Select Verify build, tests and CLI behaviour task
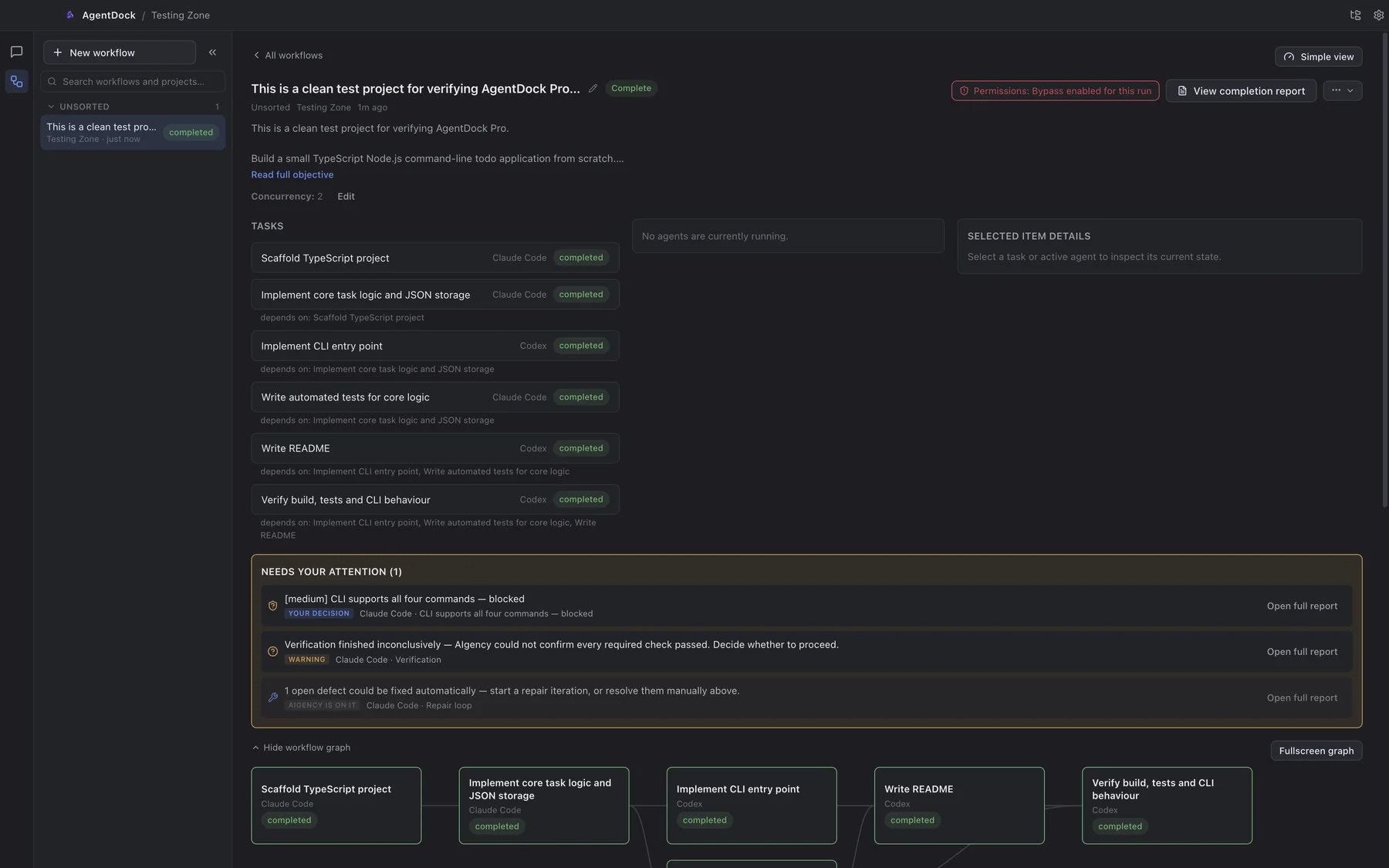Screen dimensions: 1389x868 (x=435, y=499)
